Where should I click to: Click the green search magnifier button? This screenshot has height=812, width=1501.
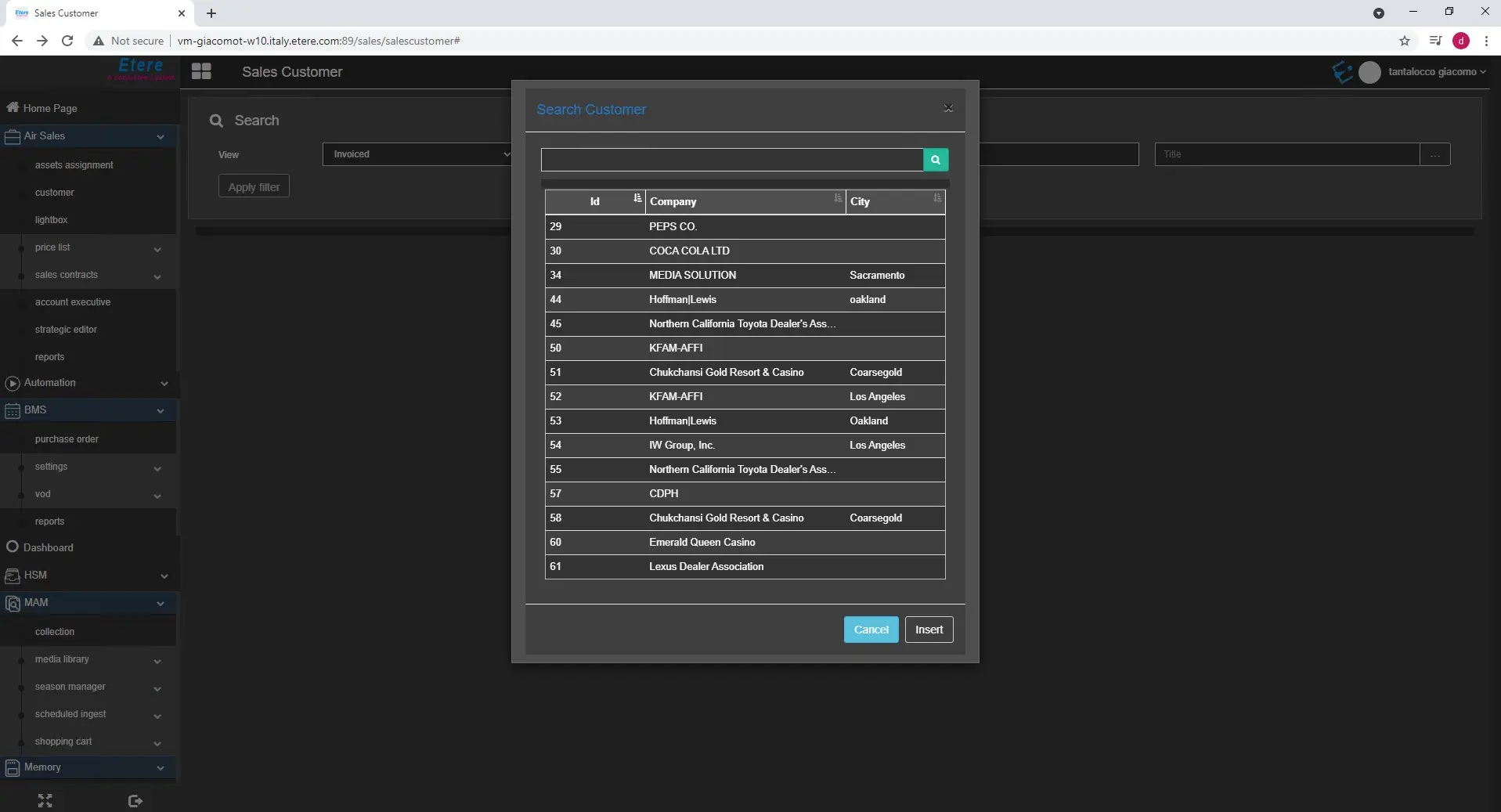point(936,160)
